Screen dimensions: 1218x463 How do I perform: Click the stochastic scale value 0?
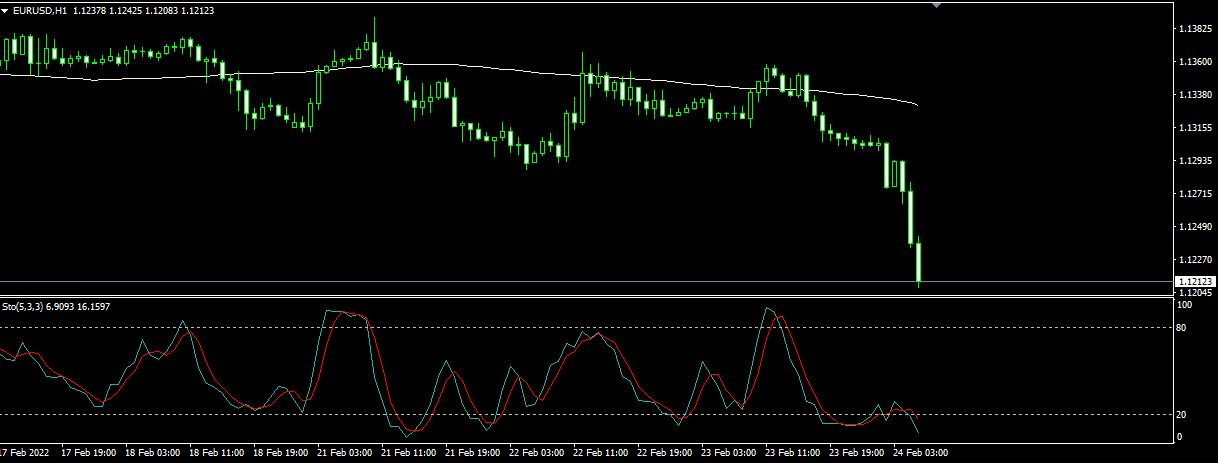(x=1182, y=436)
